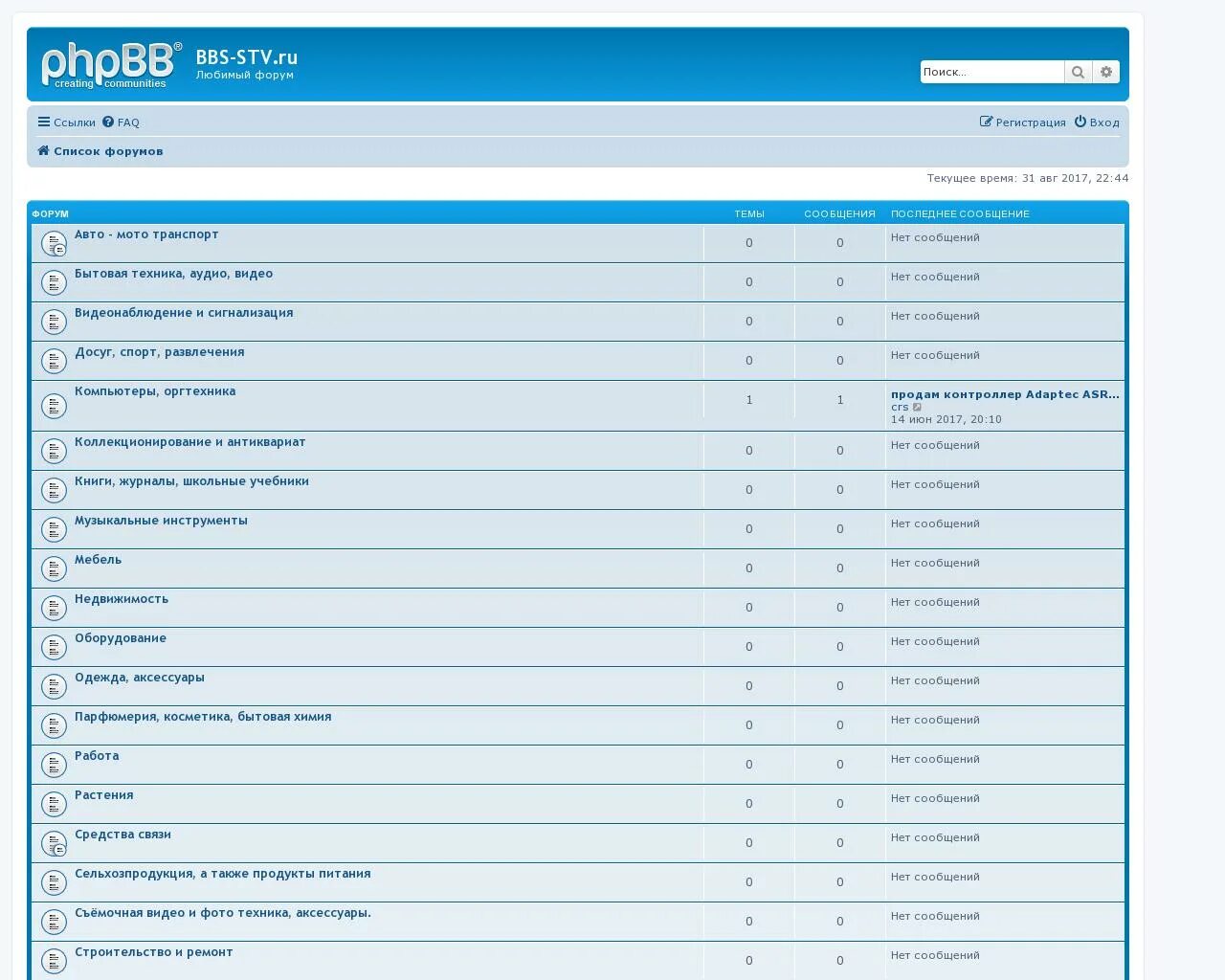Open Музыкальные инструменты forum
The width and height of the screenshot is (1225, 980).
click(x=161, y=521)
